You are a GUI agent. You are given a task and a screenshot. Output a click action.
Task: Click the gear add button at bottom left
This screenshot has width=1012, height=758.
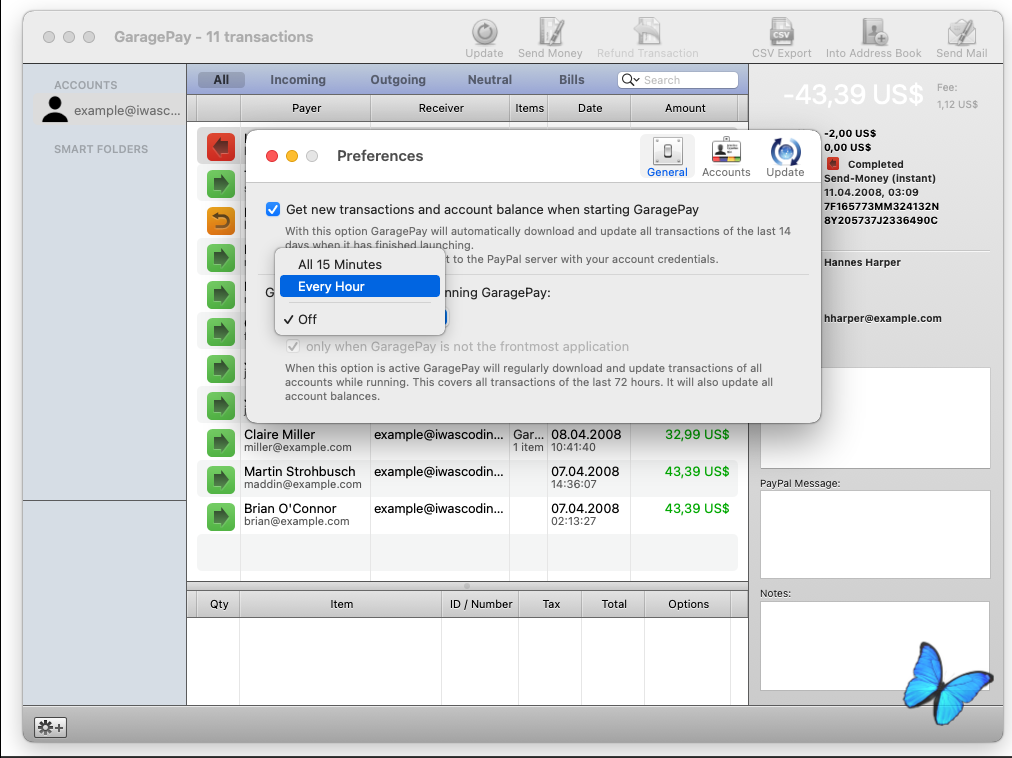(50, 728)
